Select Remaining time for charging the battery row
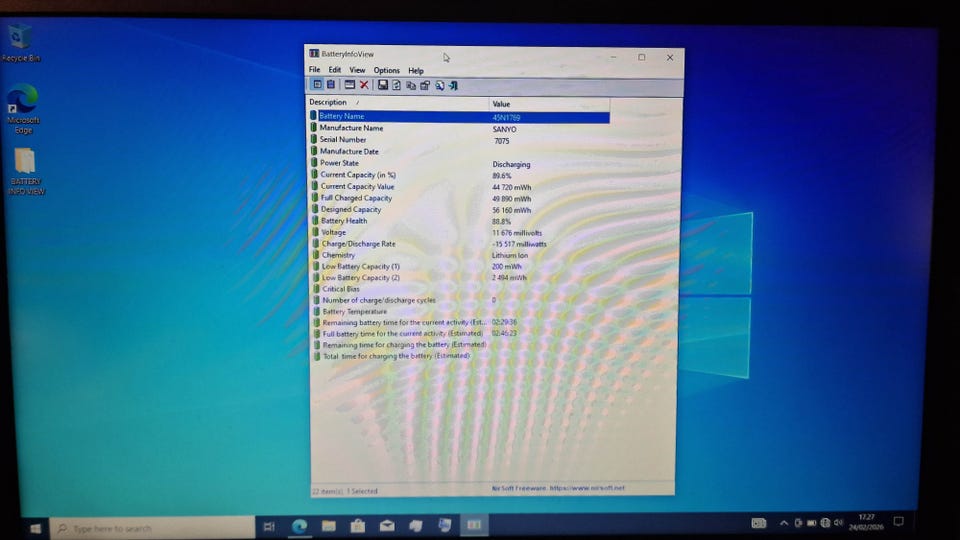The image size is (960, 540). click(460, 345)
